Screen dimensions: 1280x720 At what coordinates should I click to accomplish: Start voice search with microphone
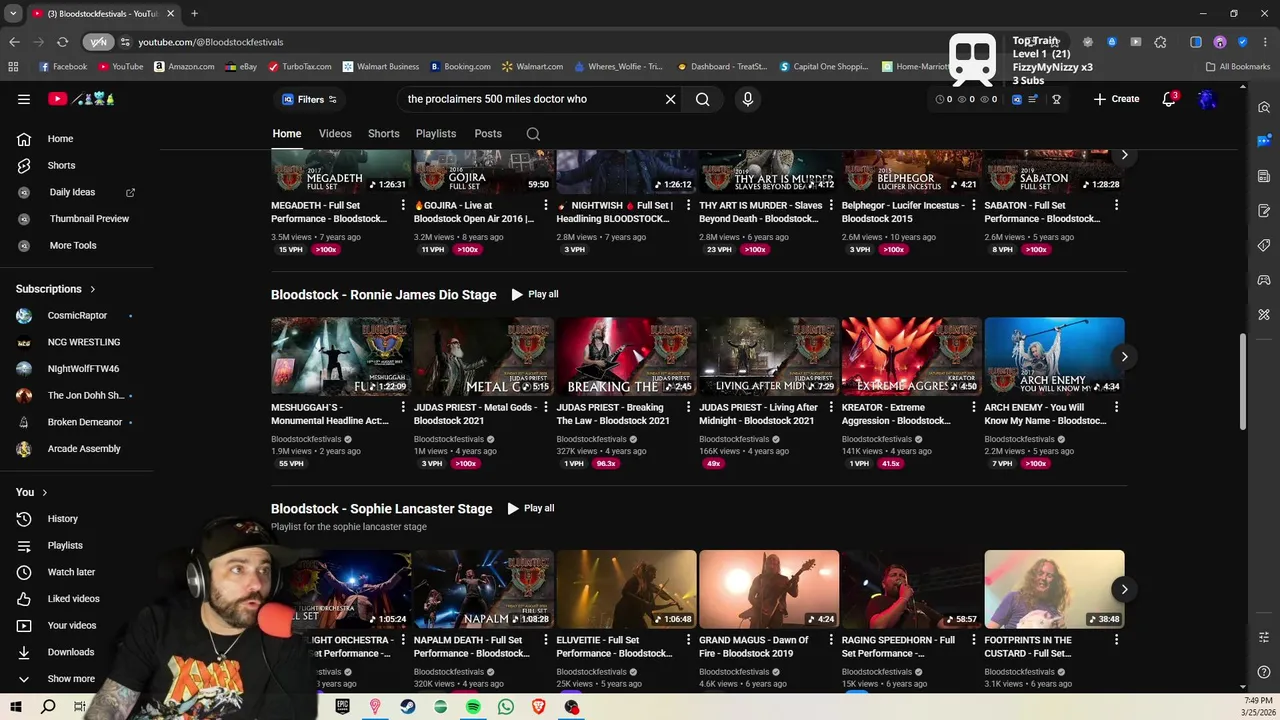[x=747, y=99]
